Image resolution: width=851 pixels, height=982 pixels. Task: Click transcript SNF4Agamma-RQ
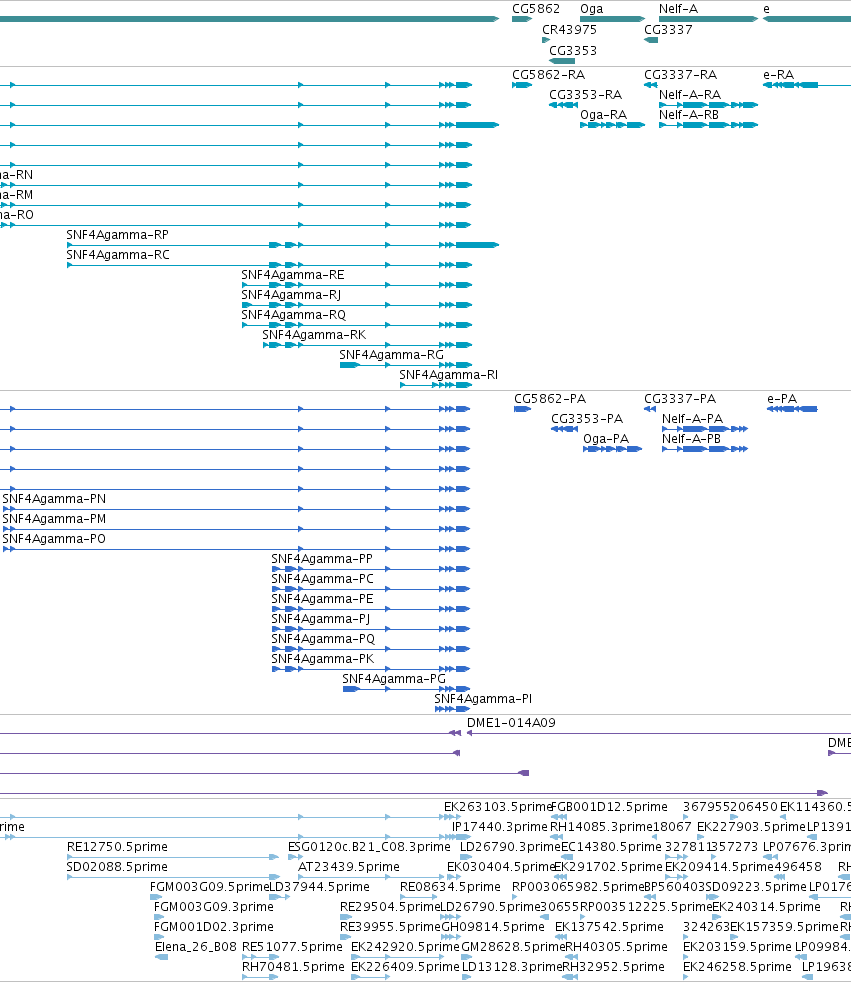click(294, 315)
